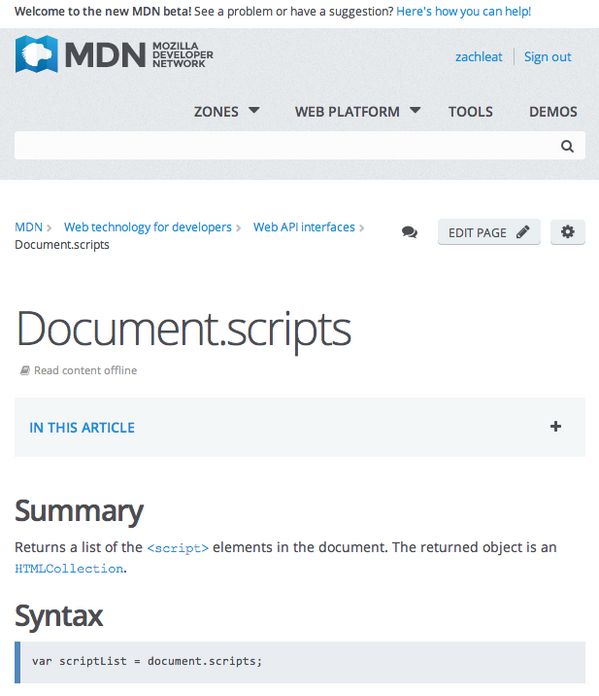Image resolution: width=599 pixels, height=696 pixels.
Task: Go to Web API interfaces breadcrumb
Action: (x=304, y=227)
